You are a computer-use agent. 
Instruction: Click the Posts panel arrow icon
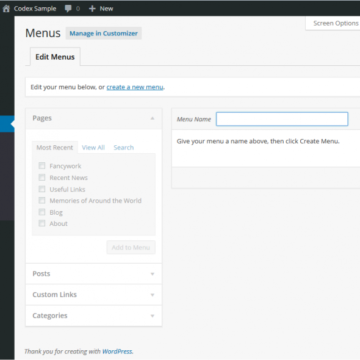click(152, 274)
